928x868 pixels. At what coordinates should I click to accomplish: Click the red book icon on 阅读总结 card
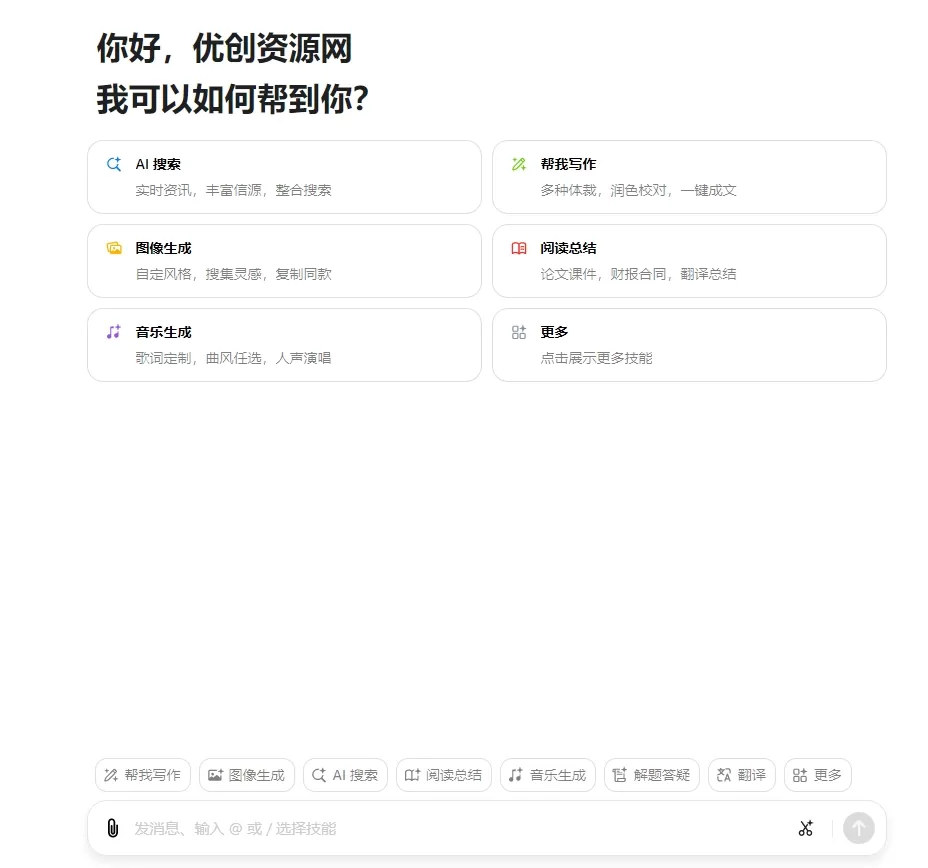click(x=518, y=248)
